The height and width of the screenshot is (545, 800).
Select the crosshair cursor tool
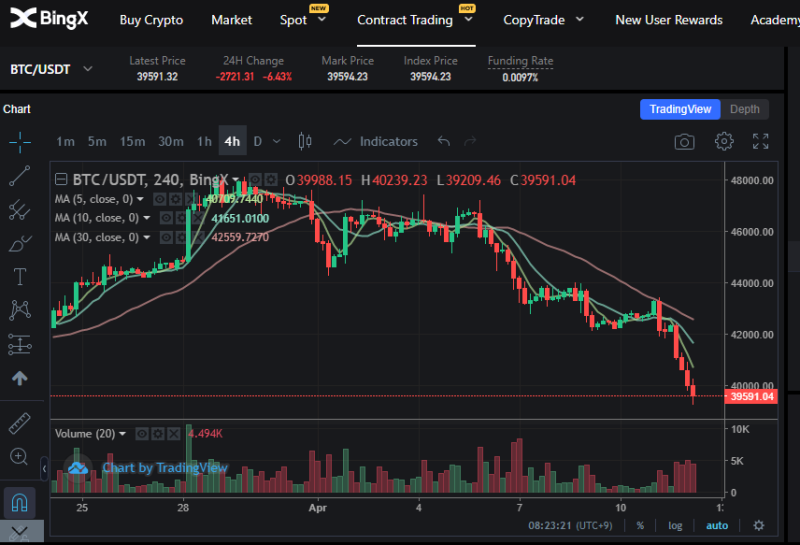click(20, 142)
